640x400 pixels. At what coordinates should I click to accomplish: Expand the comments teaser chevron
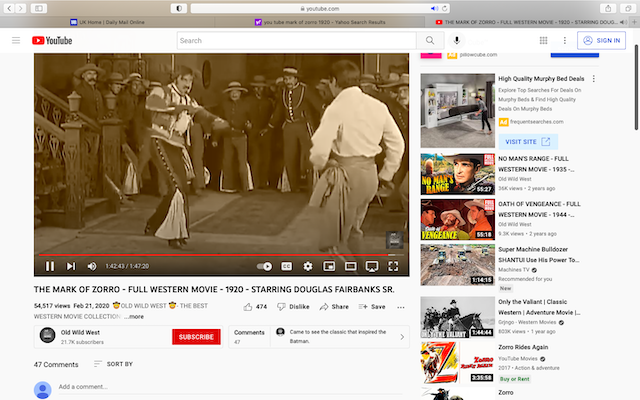[402, 337]
